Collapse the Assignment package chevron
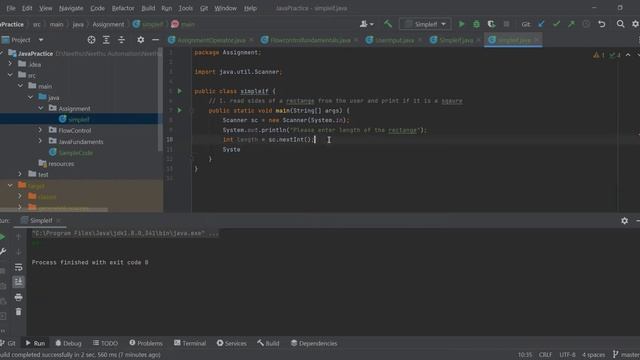 pos(40,108)
